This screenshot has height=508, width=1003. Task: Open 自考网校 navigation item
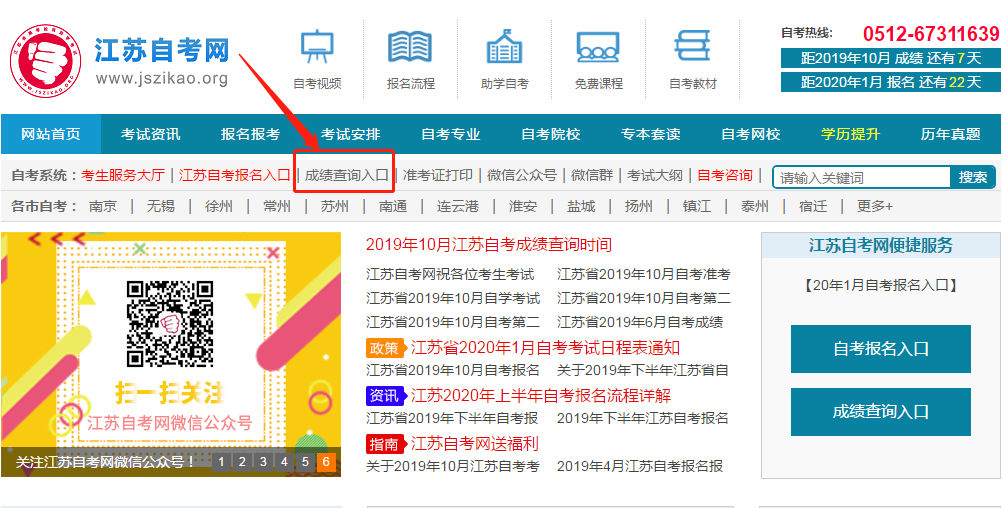pyautogui.click(x=751, y=134)
